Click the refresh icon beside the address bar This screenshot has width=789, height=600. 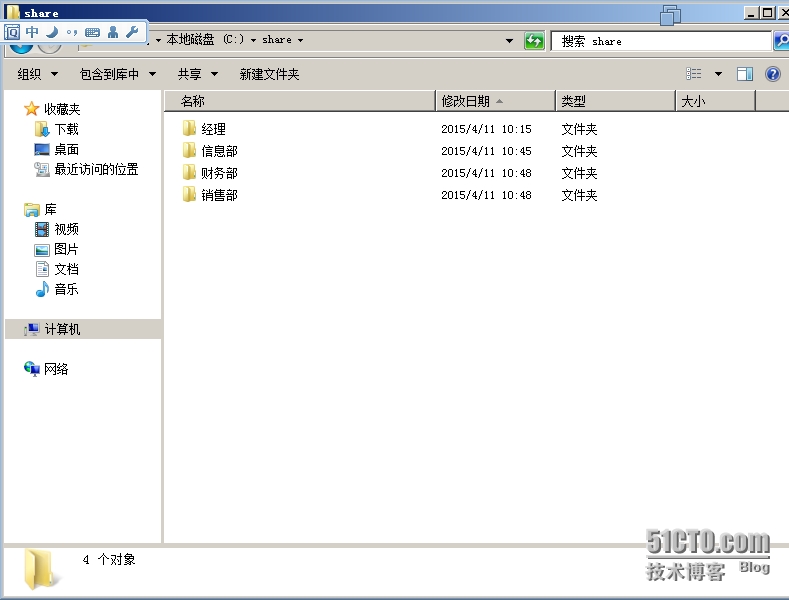[534, 41]
